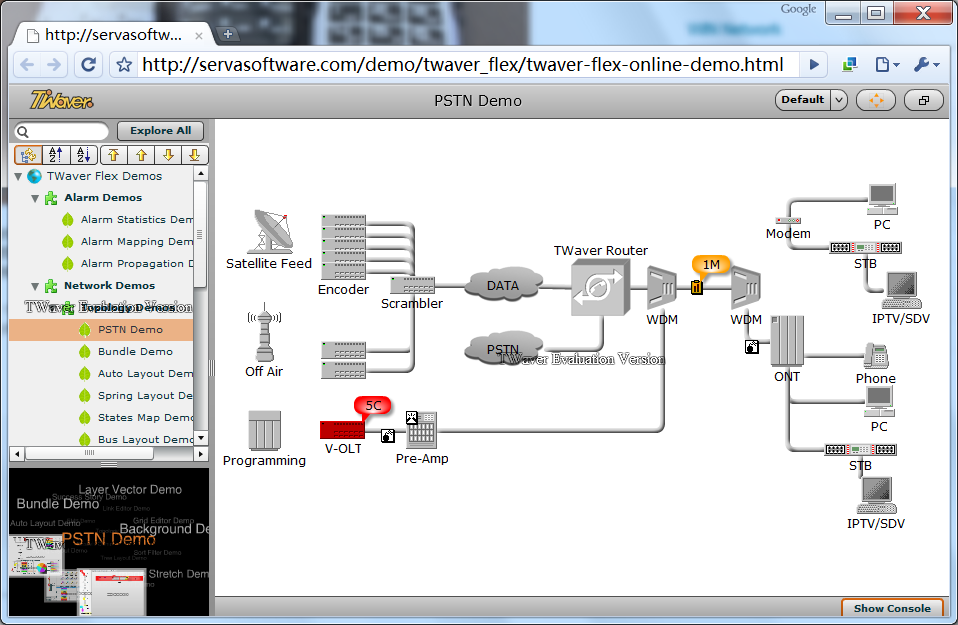Select the PSTN Demo tree item
The height and width of the screenshot is (625, 958).
click(101, 330)
